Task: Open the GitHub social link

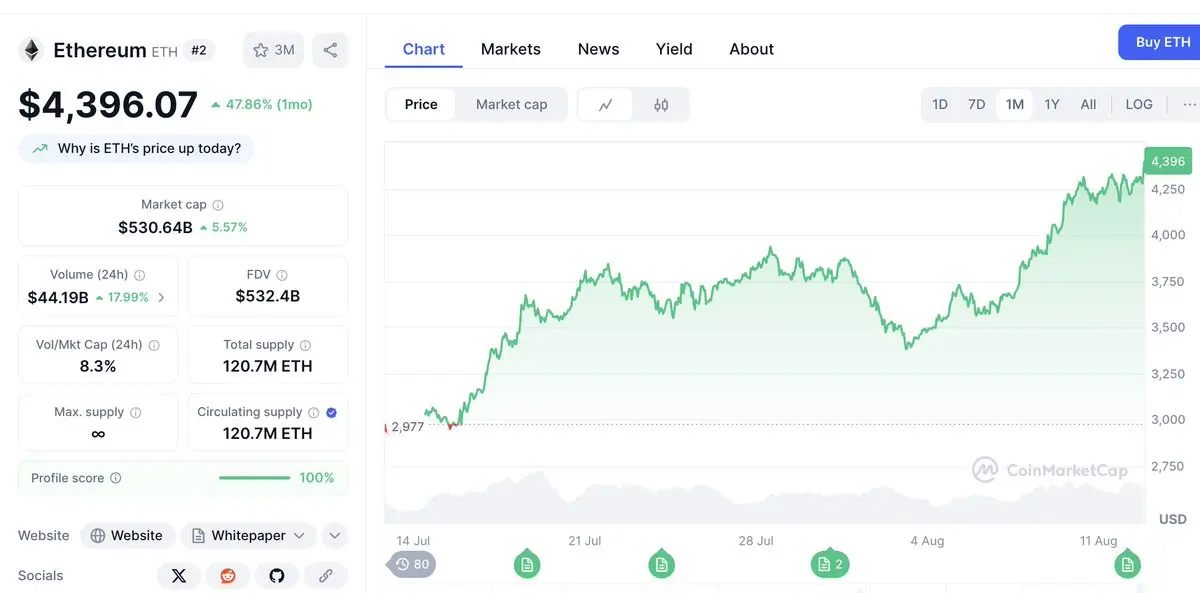Action: click(x=277, y=576)
